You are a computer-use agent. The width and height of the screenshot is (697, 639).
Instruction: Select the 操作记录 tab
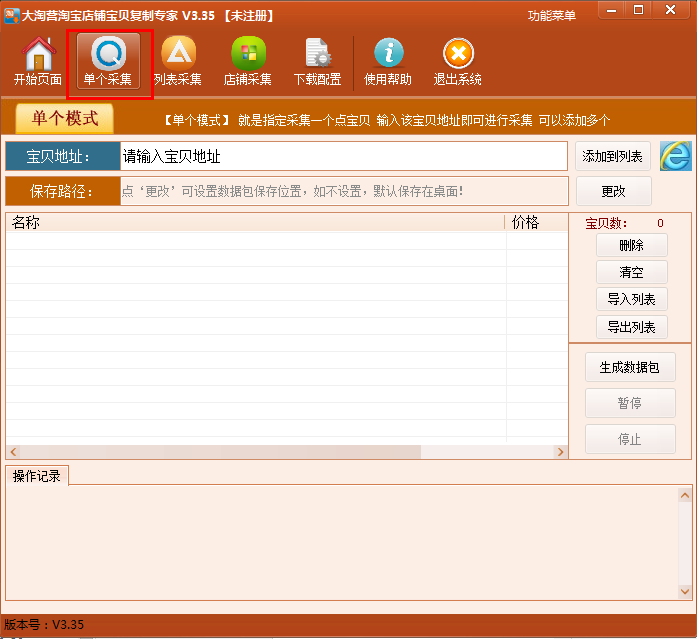pos(37,476)
